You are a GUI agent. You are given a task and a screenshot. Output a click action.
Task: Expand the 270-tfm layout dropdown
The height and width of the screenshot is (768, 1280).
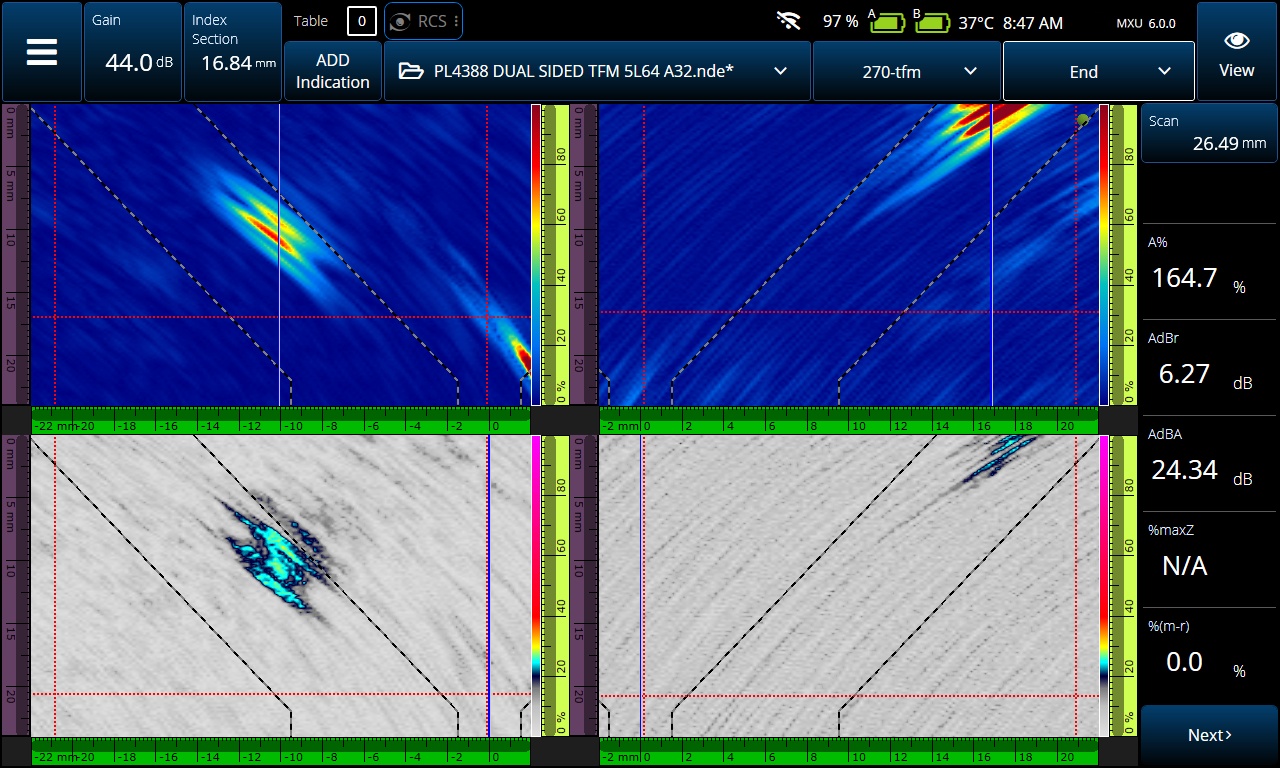[x=969, y=71]
